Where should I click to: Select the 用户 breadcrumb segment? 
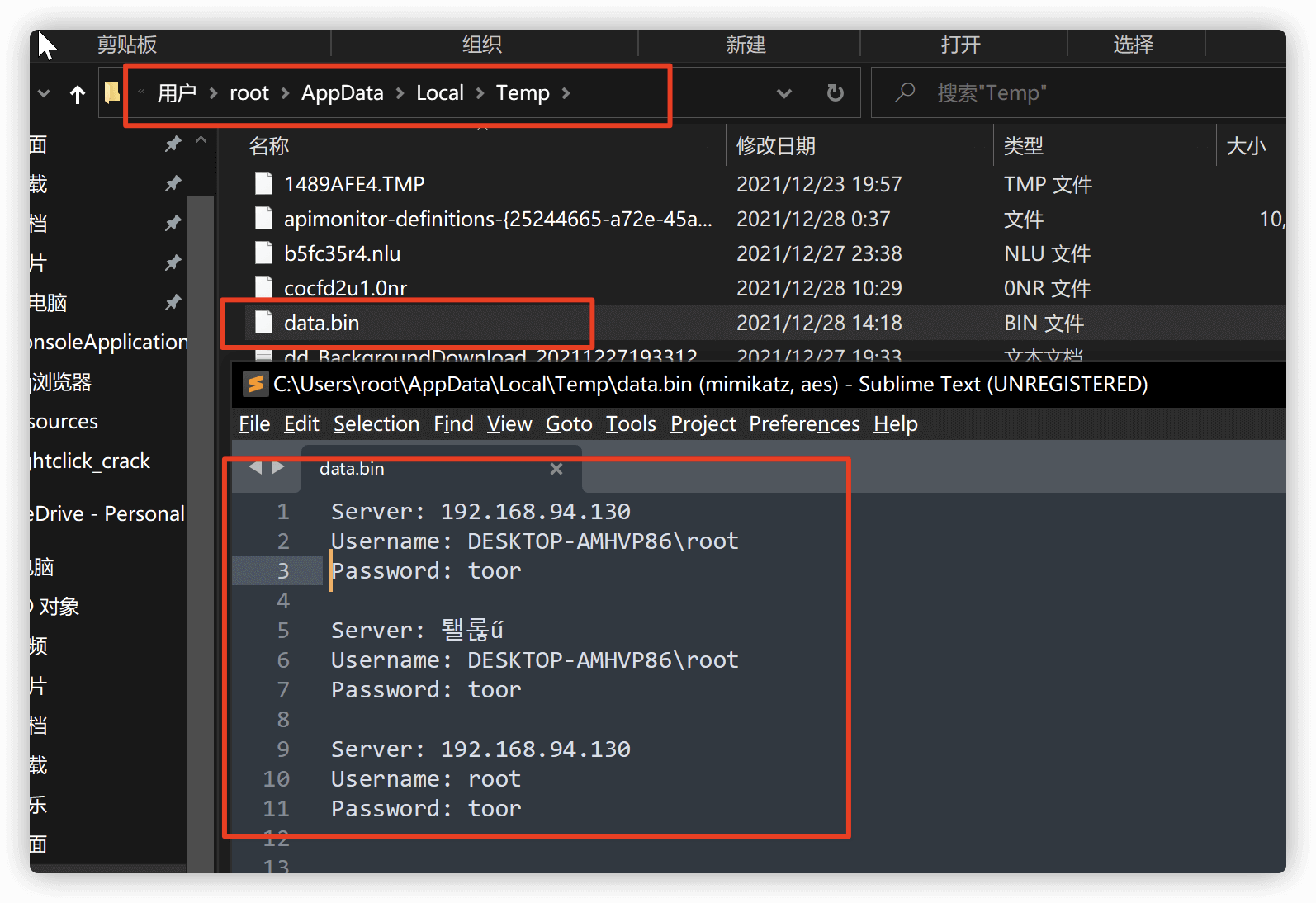coord(177,93)
